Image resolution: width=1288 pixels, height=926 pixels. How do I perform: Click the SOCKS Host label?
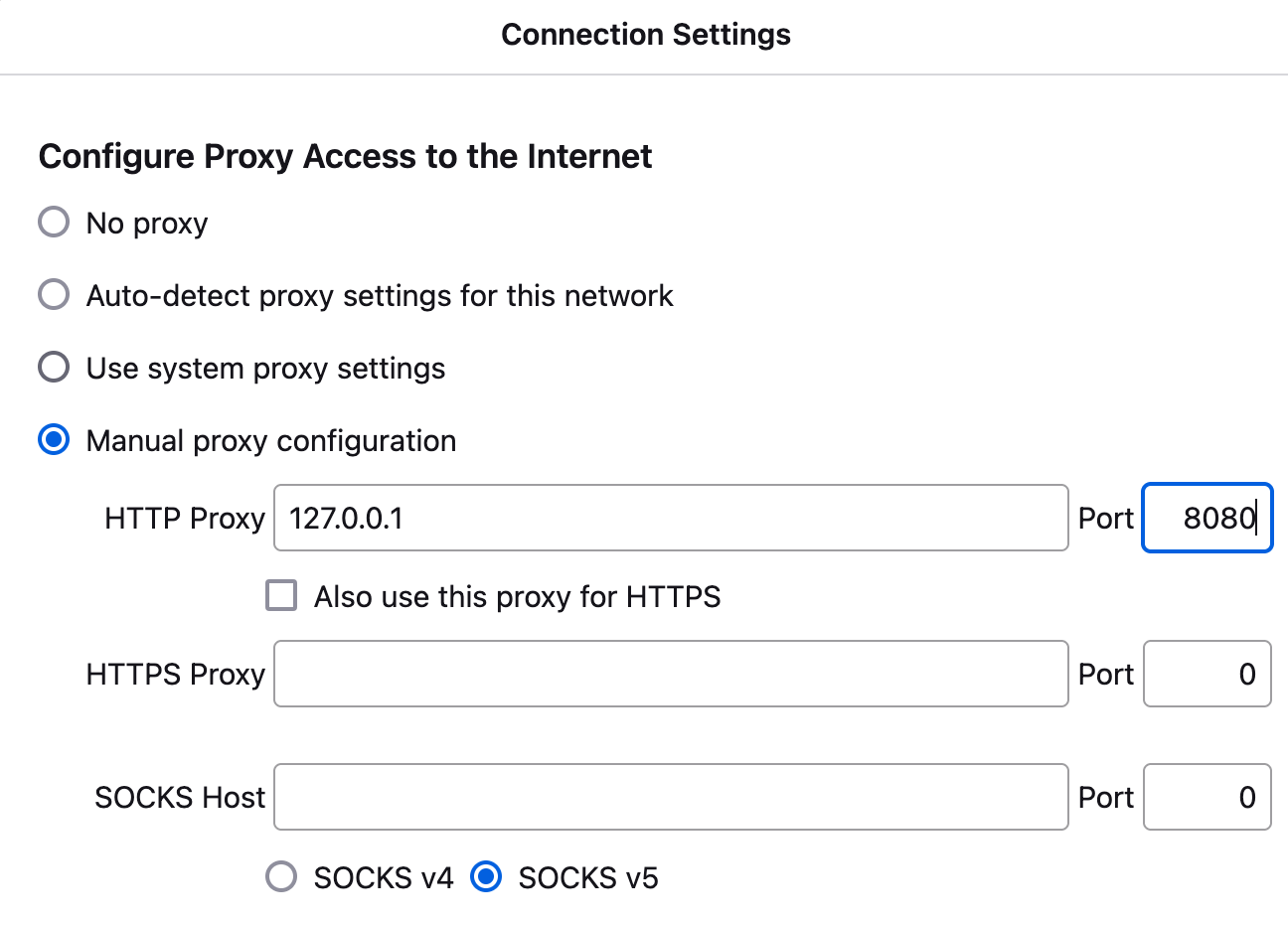(179, 796)
